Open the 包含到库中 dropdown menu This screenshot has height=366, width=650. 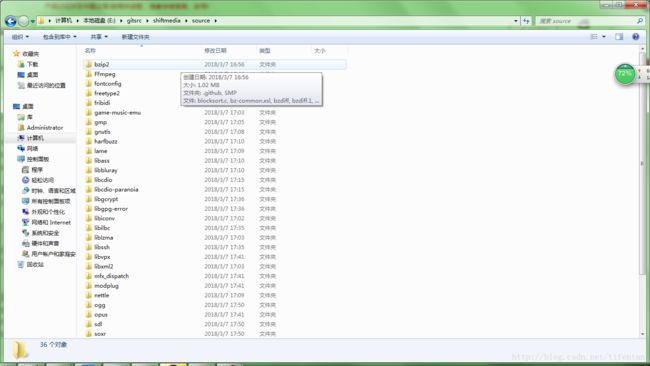[60, 37]
